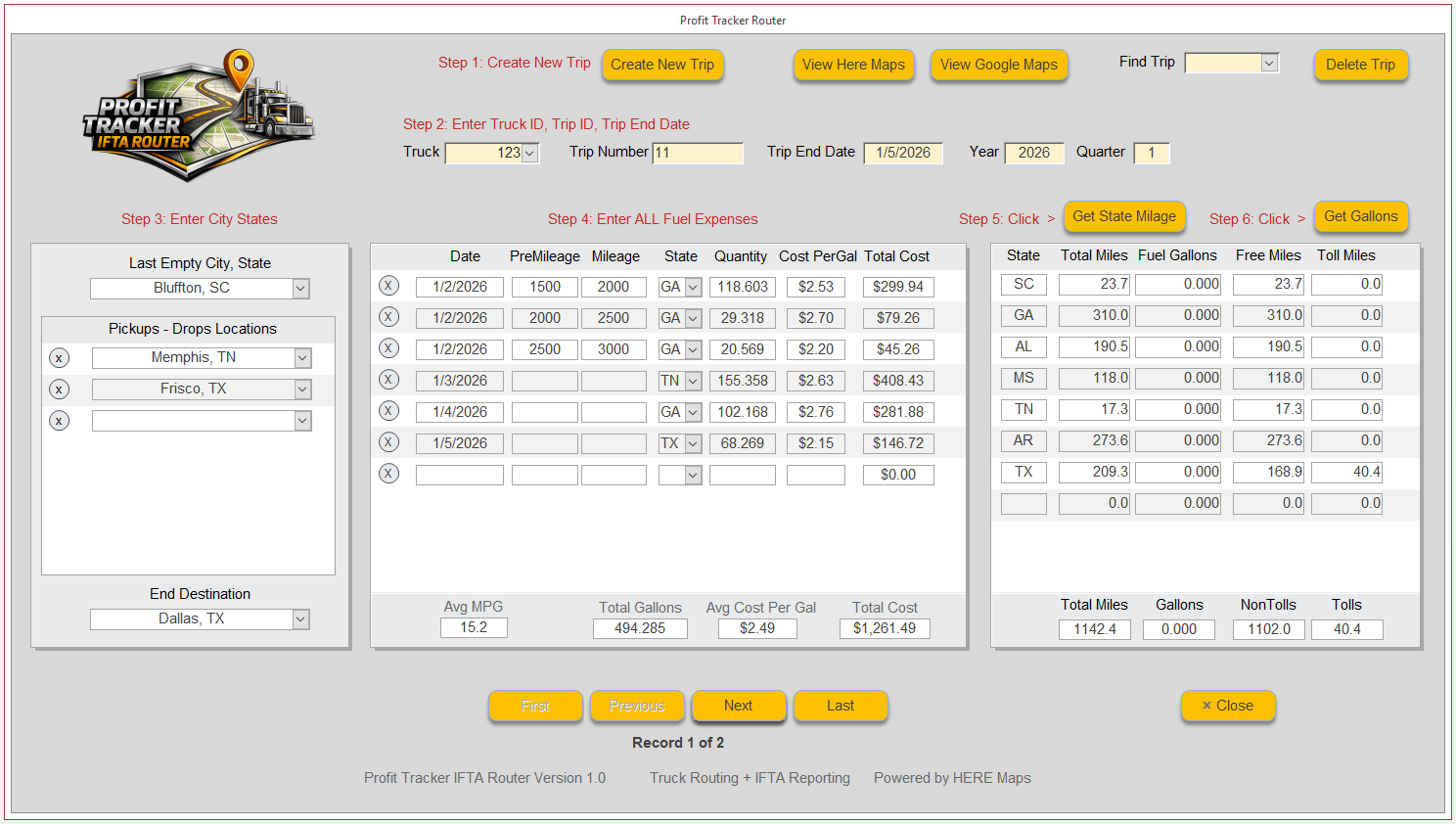The width and height of the screenshot is (1456, 824).
Task: Open the State dropdown on the 1/3/2026 row
Action: [693, 381]
